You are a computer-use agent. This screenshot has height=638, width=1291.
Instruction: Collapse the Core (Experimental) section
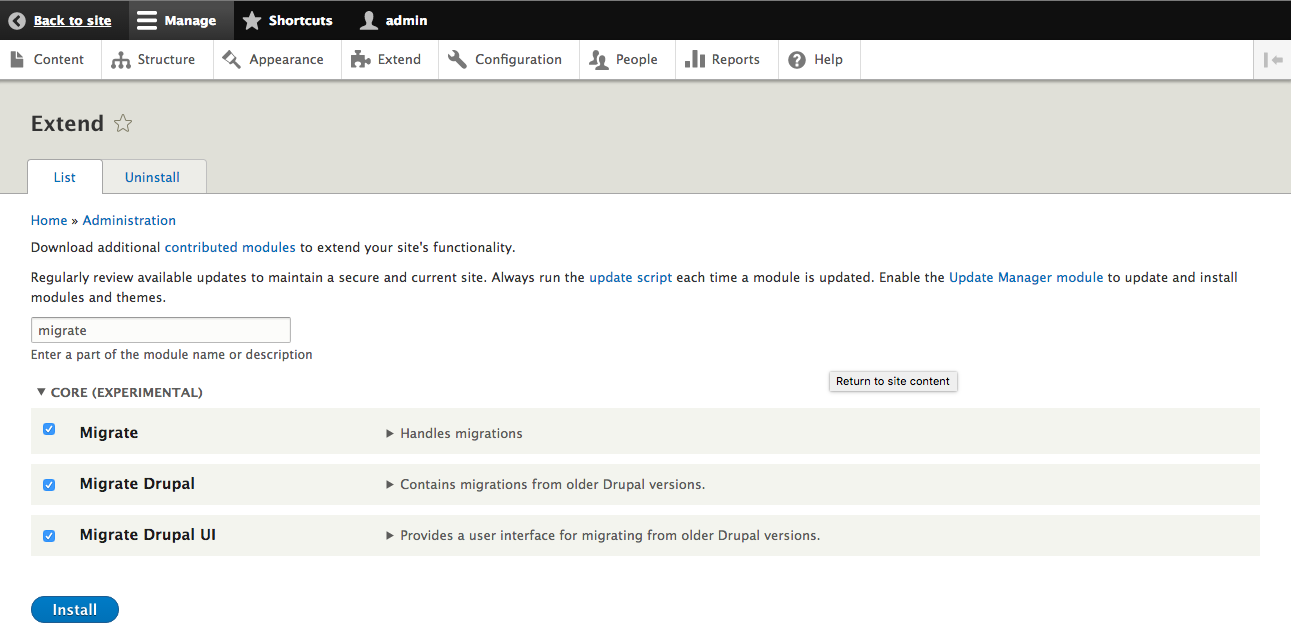point(41,393)
